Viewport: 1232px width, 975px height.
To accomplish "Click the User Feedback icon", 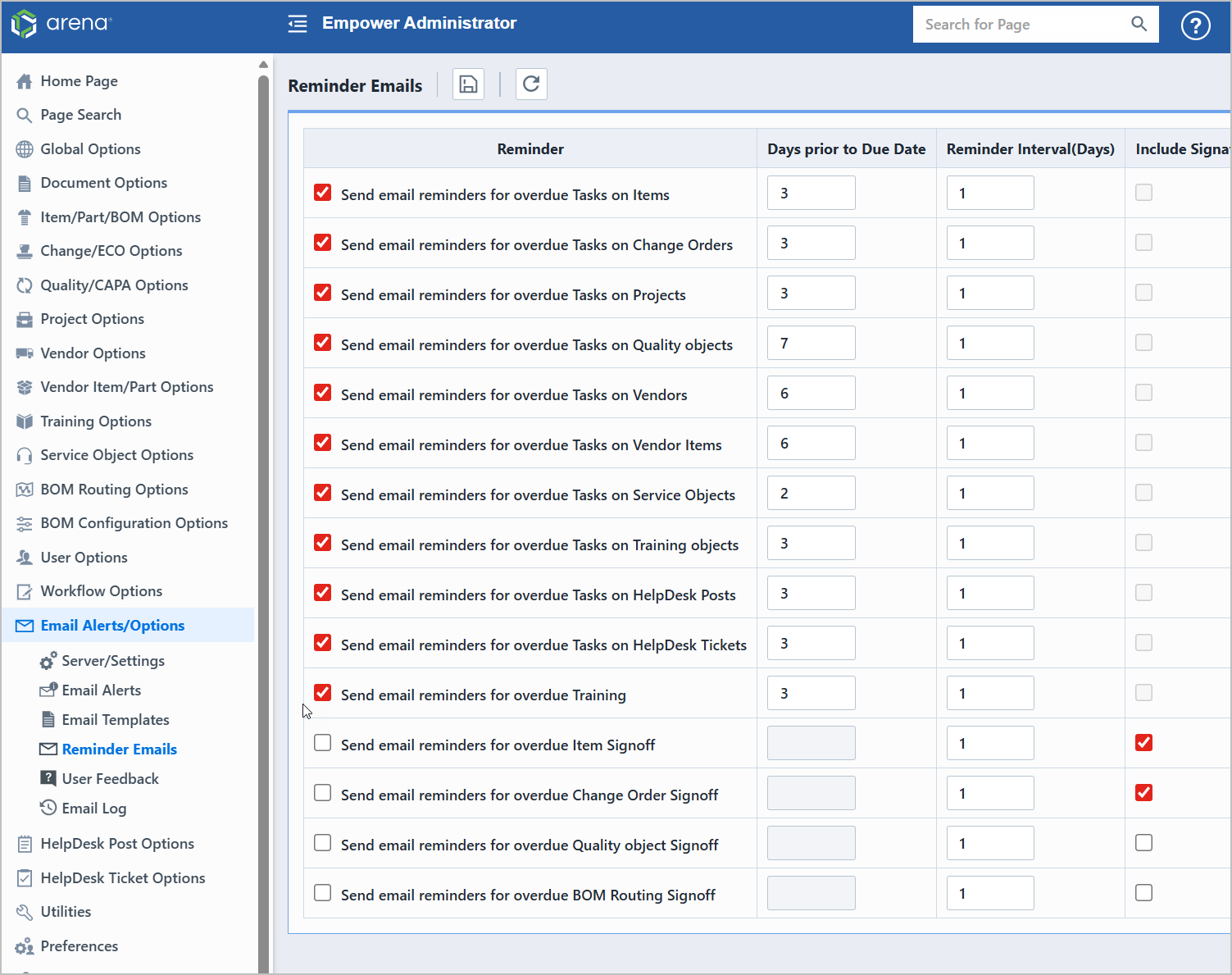I will (48, 778).
